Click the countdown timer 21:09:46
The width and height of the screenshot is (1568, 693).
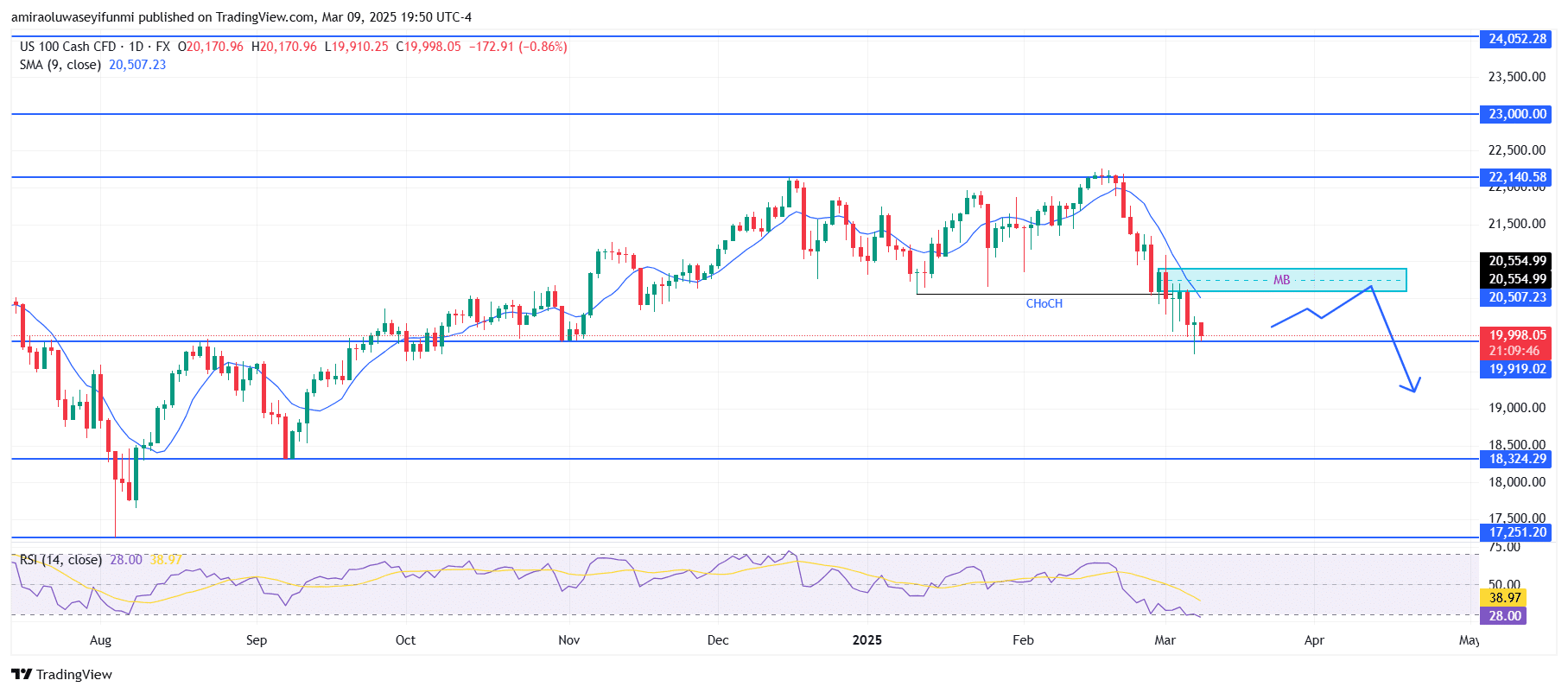1514,351
